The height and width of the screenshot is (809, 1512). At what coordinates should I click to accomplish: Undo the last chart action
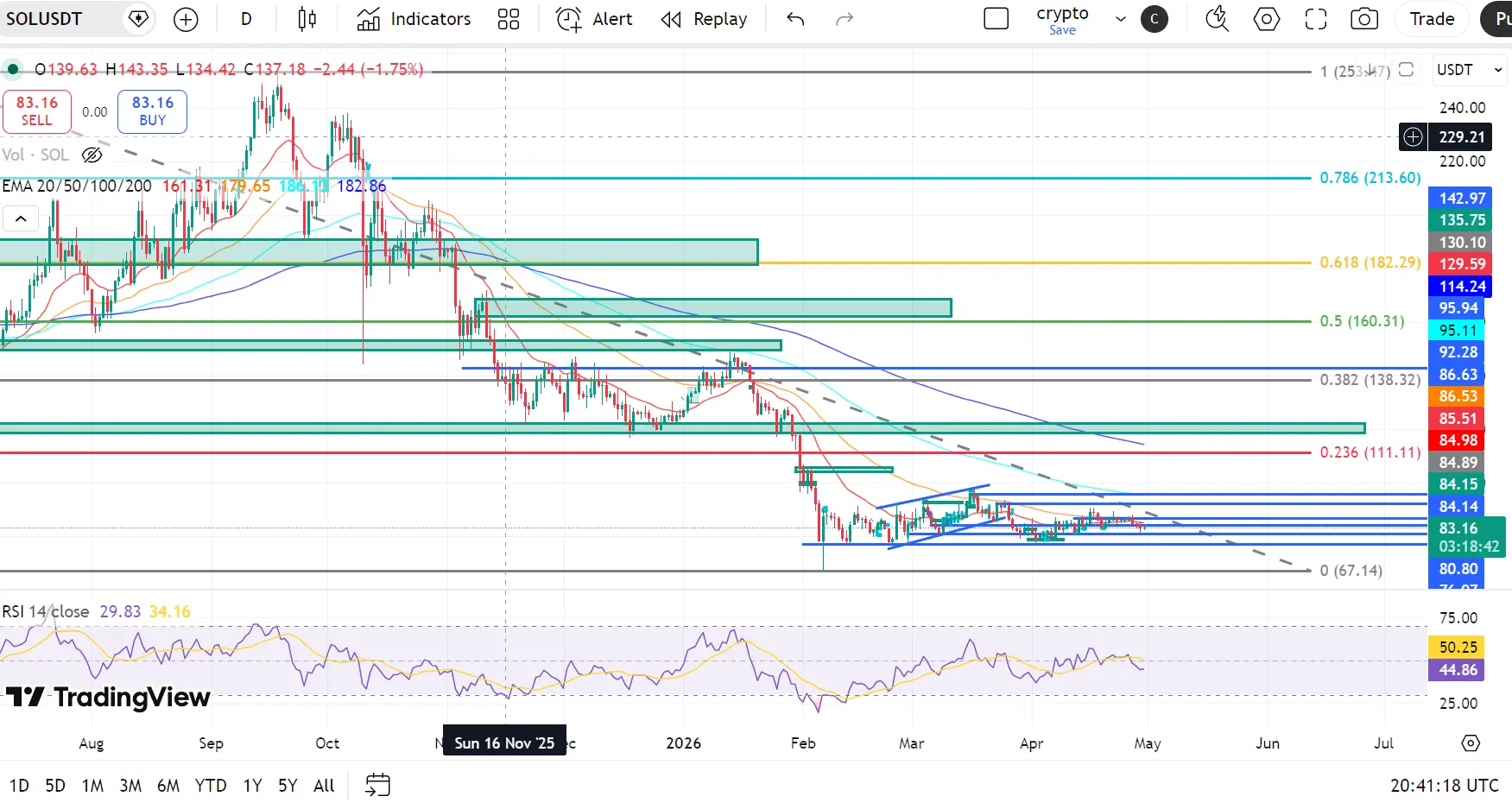tap(795, 19)
